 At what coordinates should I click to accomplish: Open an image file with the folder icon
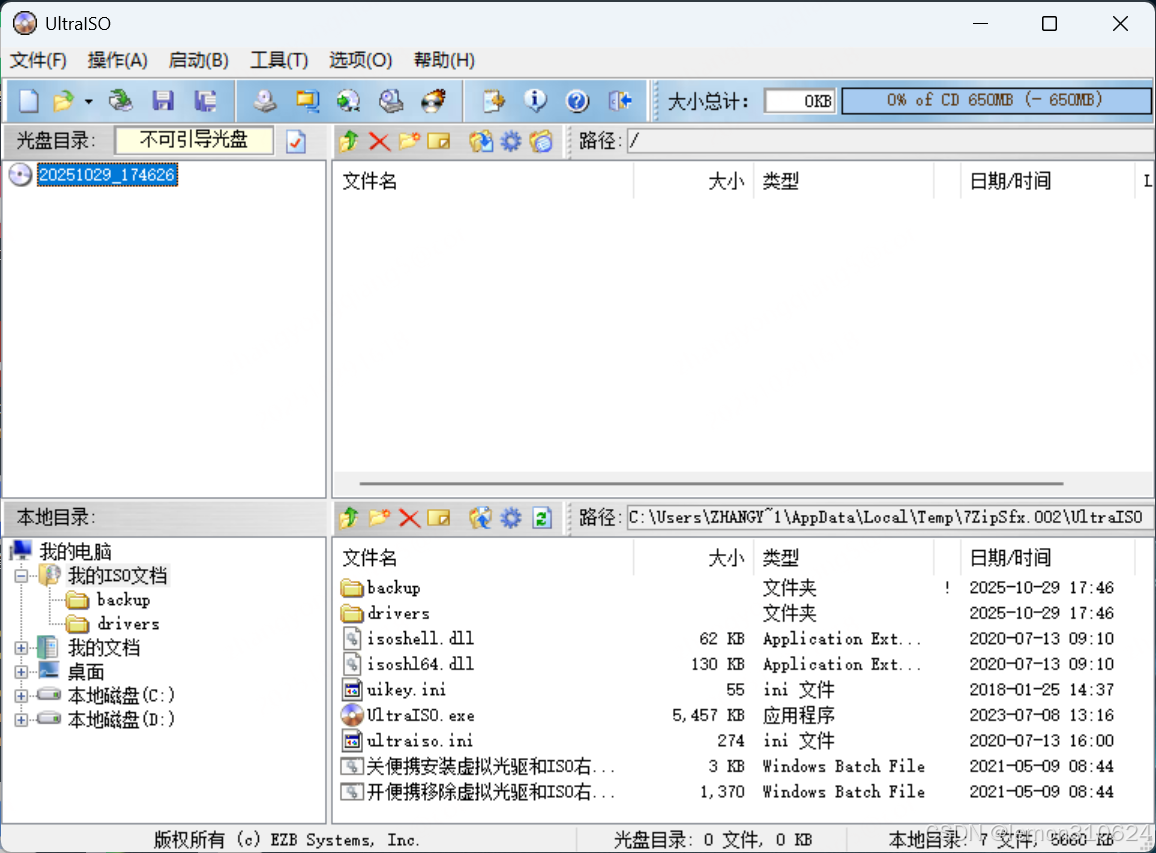click(64, 101)
